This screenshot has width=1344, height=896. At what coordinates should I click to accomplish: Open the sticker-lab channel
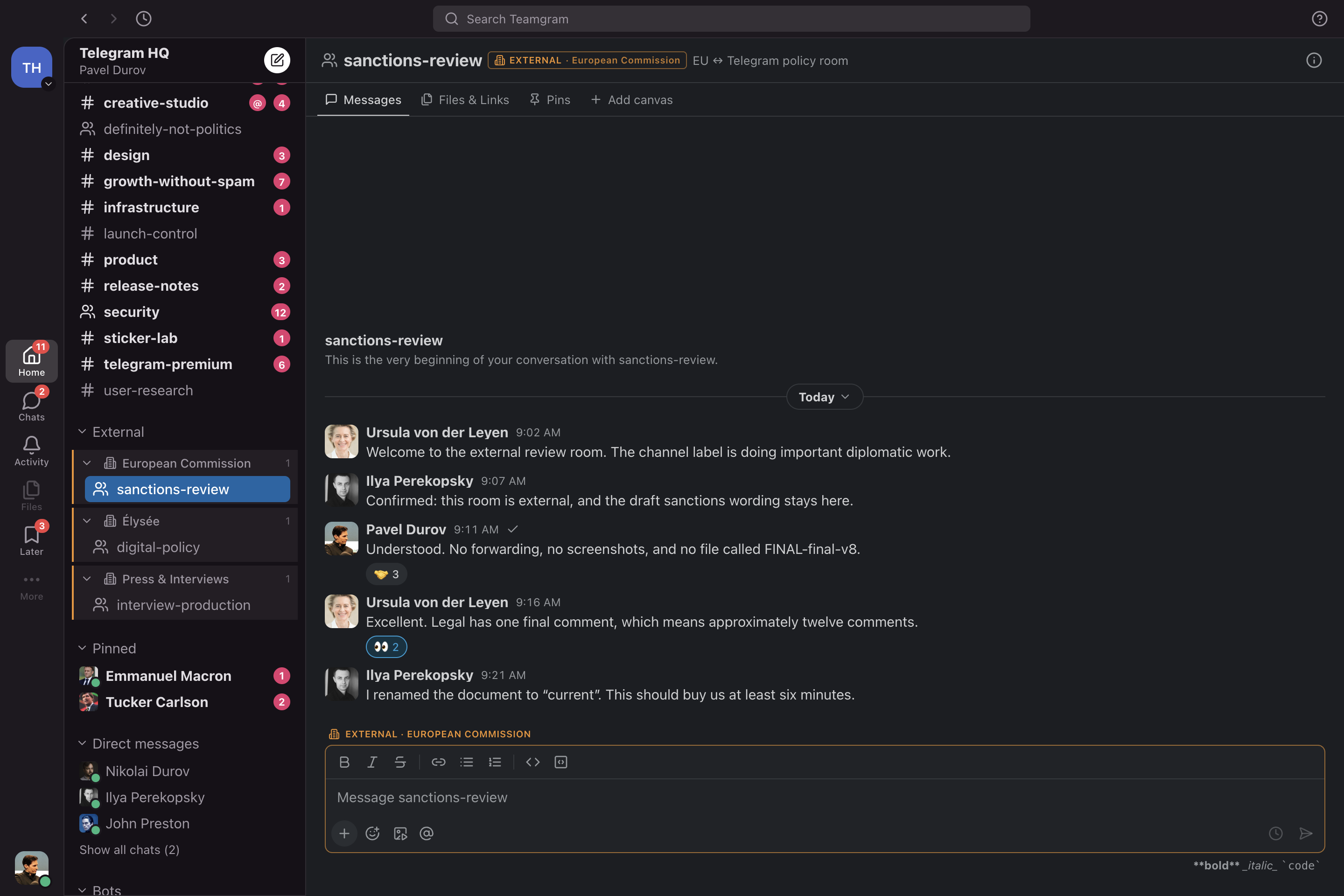coord(185,338)
